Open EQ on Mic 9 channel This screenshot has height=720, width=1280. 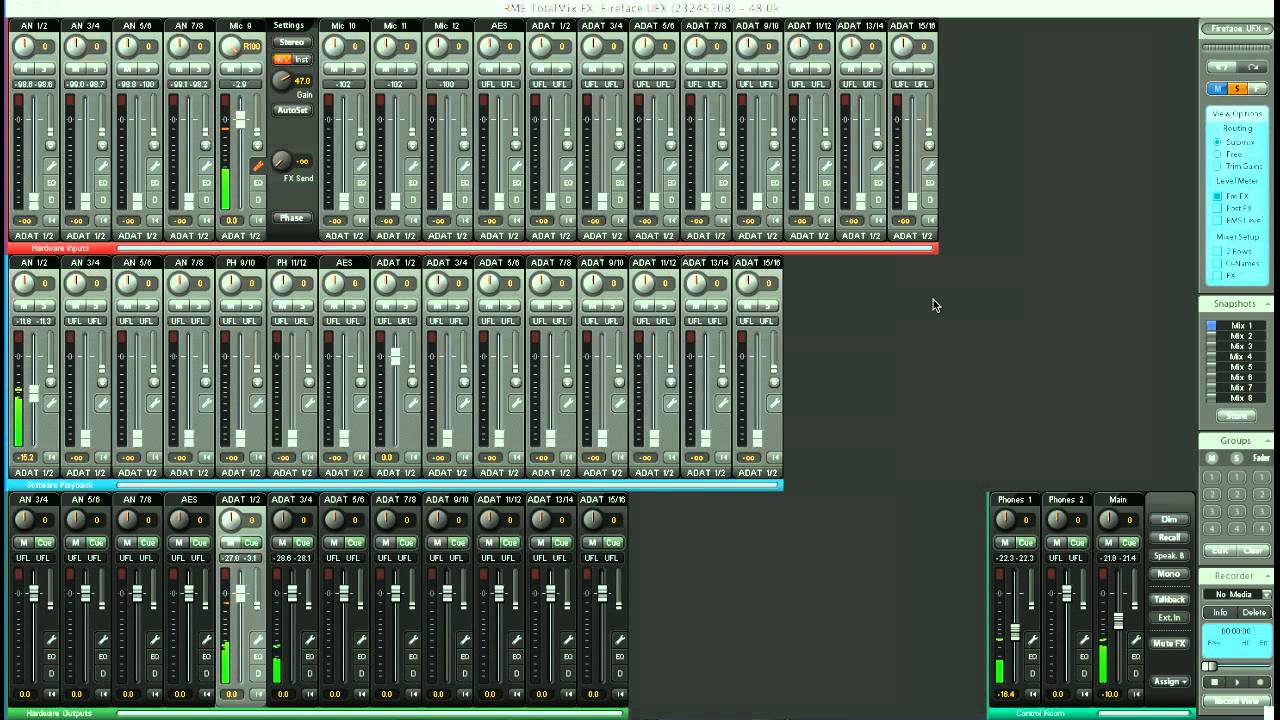[258, 182]
